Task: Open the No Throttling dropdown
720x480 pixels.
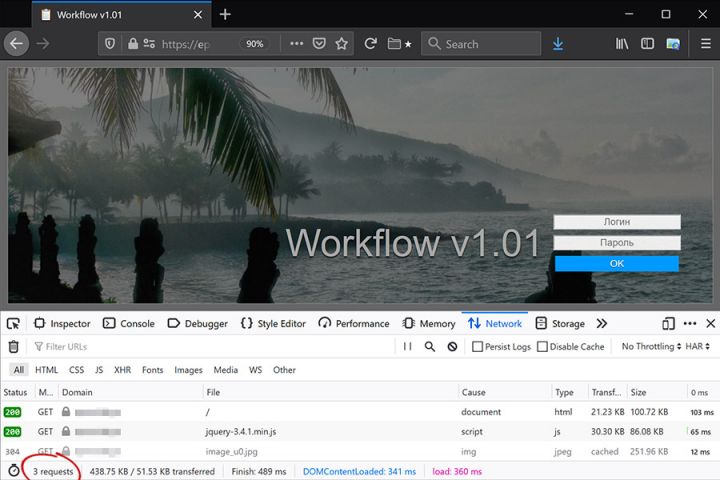Action: click(651, 347)
